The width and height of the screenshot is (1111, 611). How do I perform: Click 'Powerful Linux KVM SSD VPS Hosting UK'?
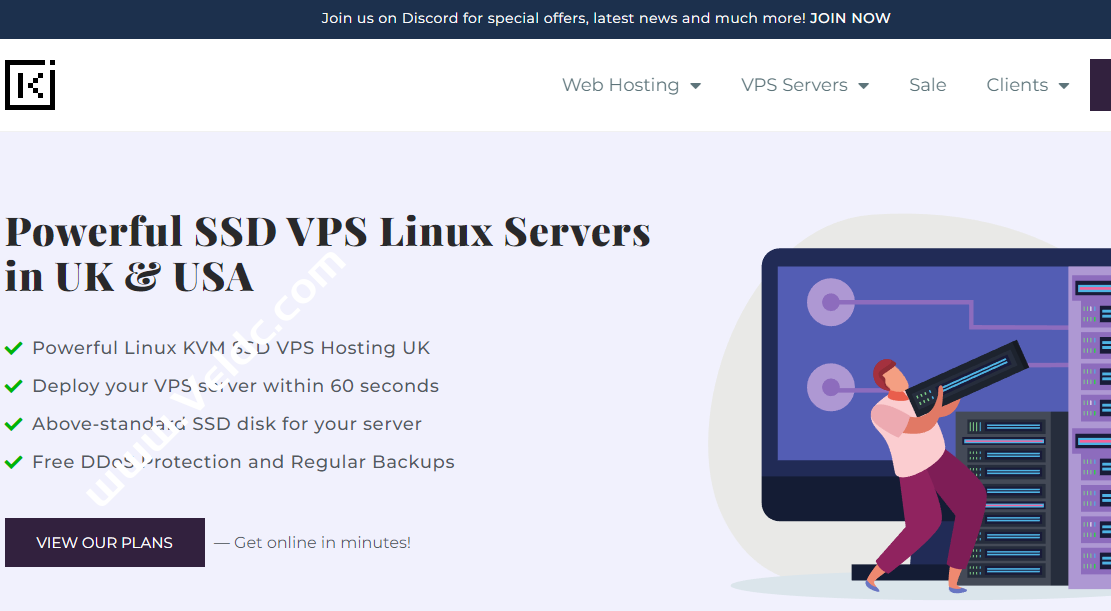click(231, 348)
